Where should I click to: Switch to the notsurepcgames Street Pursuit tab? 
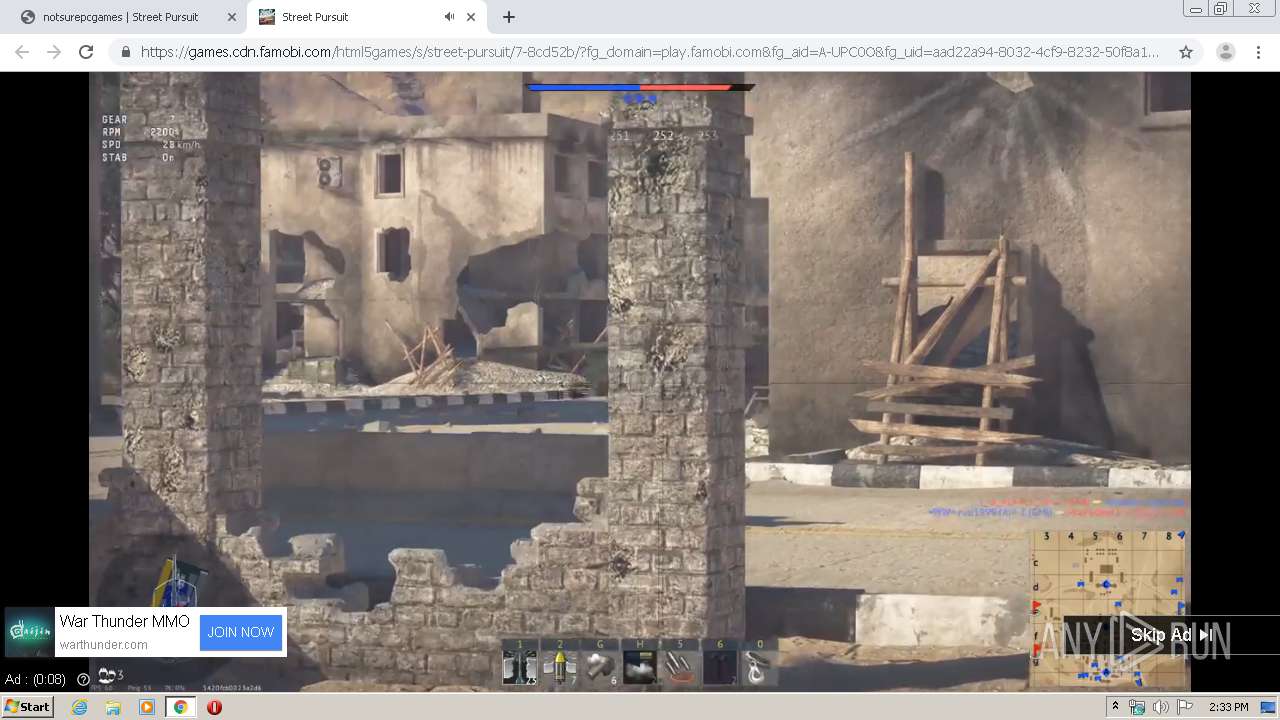click(x=120, y=17)
